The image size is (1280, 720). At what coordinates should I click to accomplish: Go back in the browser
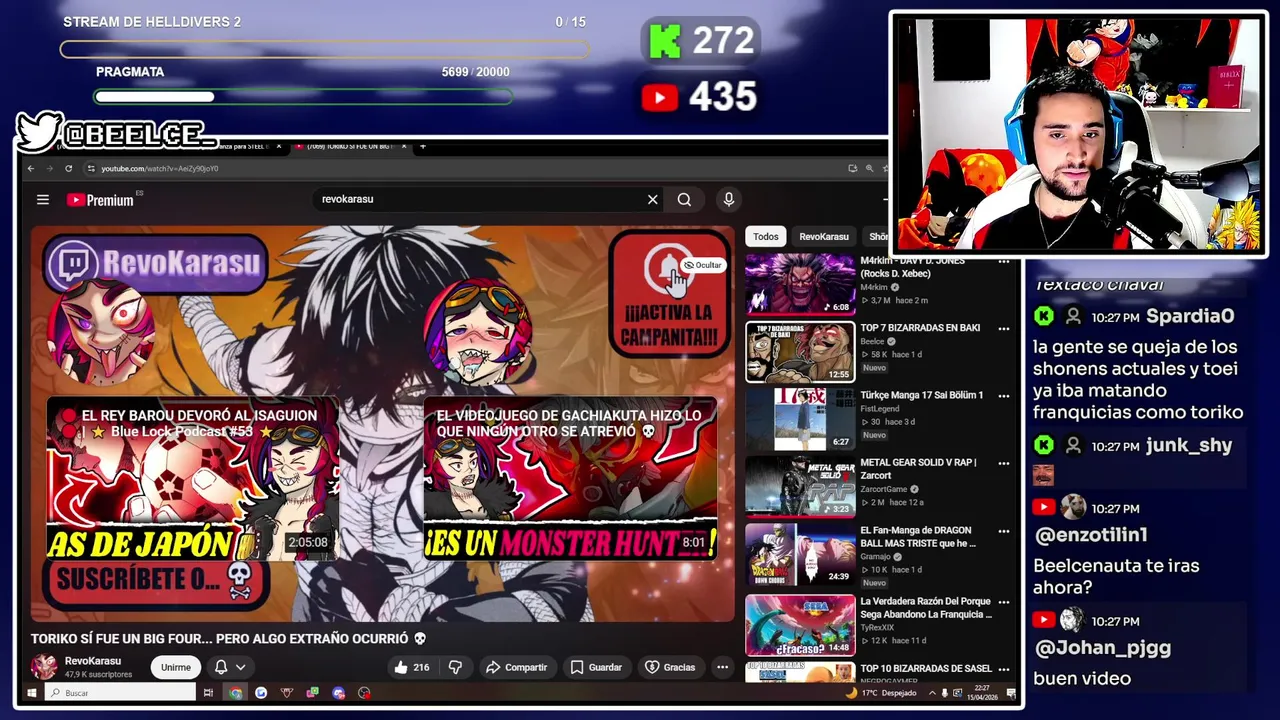[x=31, y=168]
